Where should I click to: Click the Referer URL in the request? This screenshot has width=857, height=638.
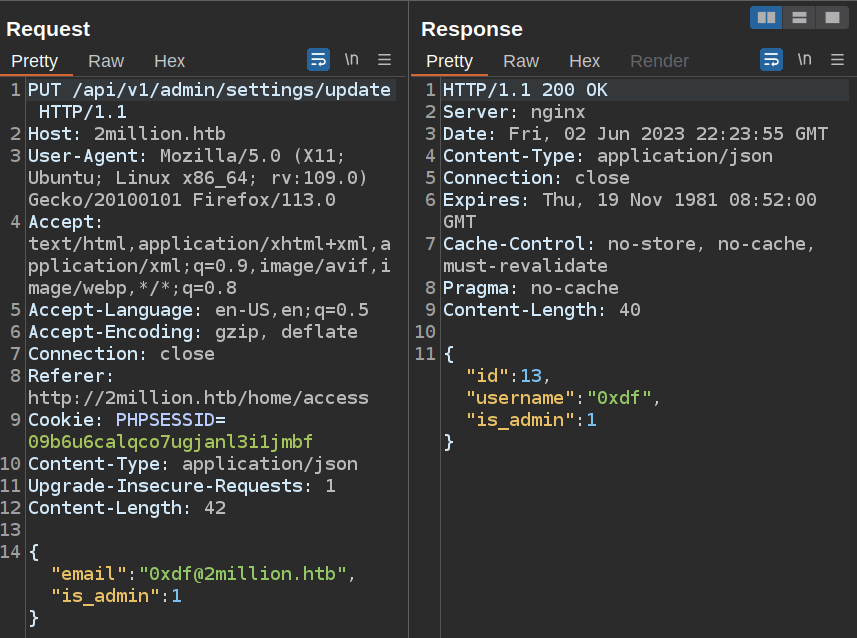198,398
